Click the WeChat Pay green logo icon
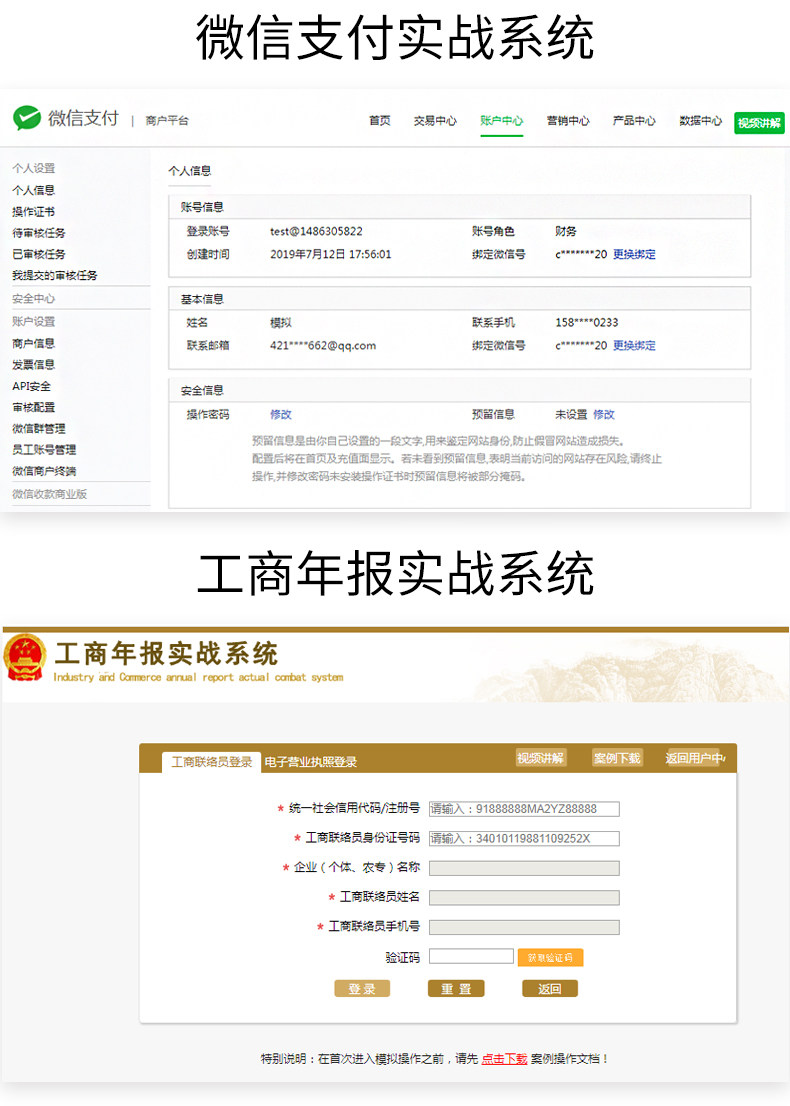 [27, 118]
